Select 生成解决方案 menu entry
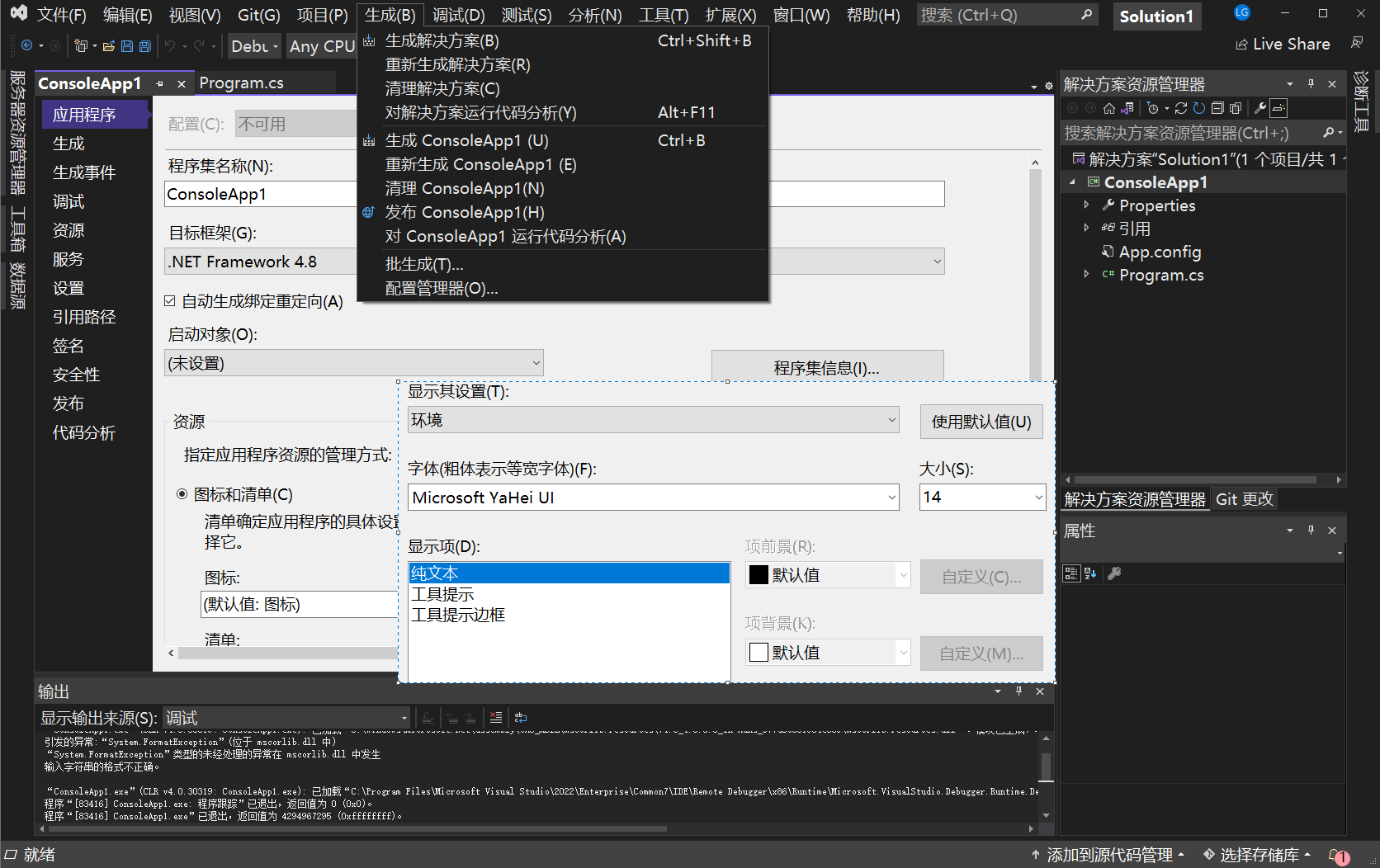This screenshot has width=1380, height=868. click(563, 40)
